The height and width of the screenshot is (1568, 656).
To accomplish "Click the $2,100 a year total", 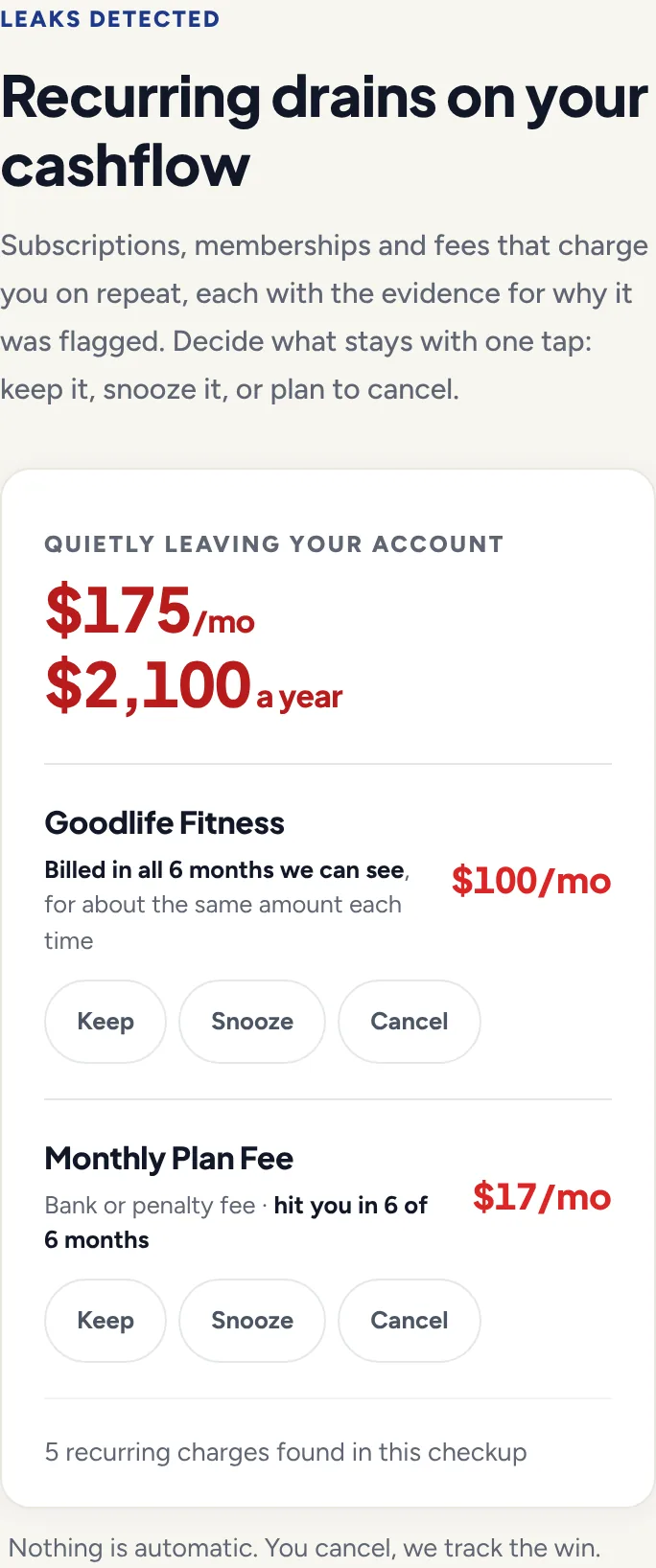I will tap(194, 686).
